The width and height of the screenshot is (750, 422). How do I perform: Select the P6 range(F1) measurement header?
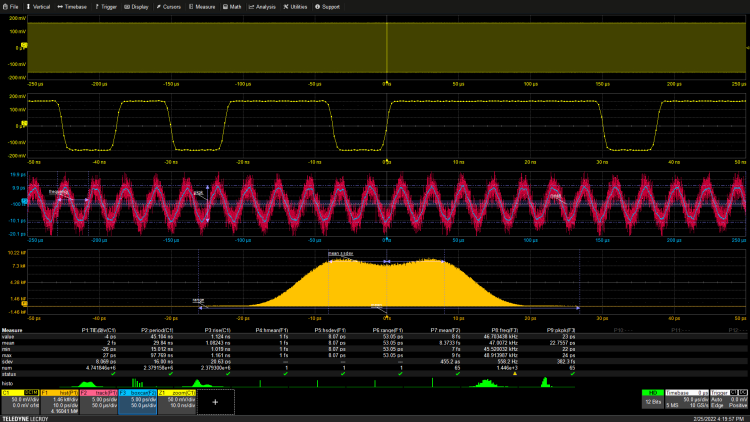(388, 330)
